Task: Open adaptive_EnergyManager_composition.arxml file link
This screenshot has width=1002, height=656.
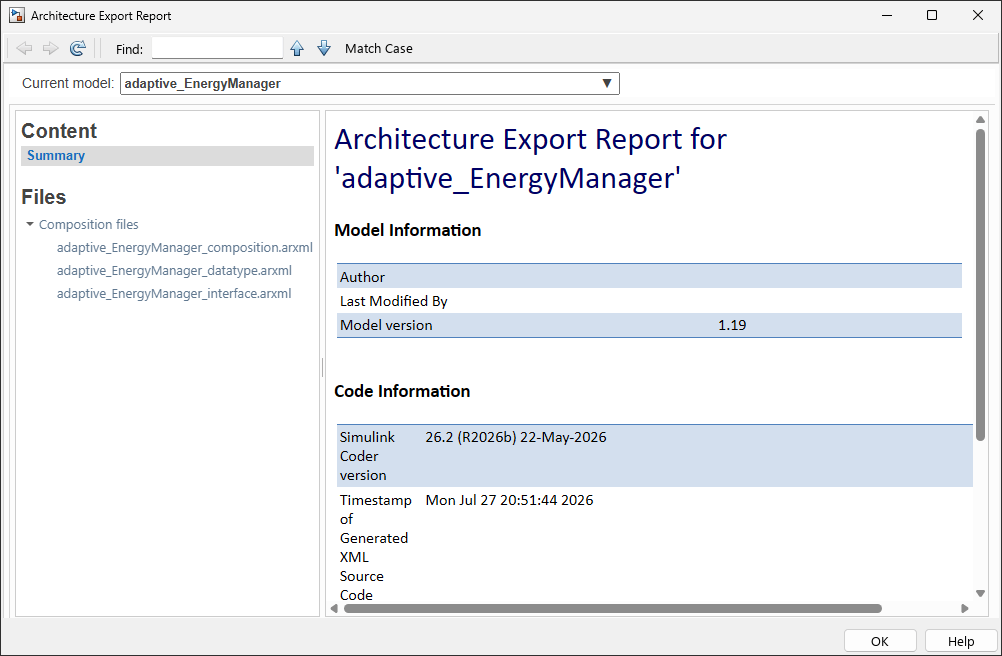Action: click(185, 247)
